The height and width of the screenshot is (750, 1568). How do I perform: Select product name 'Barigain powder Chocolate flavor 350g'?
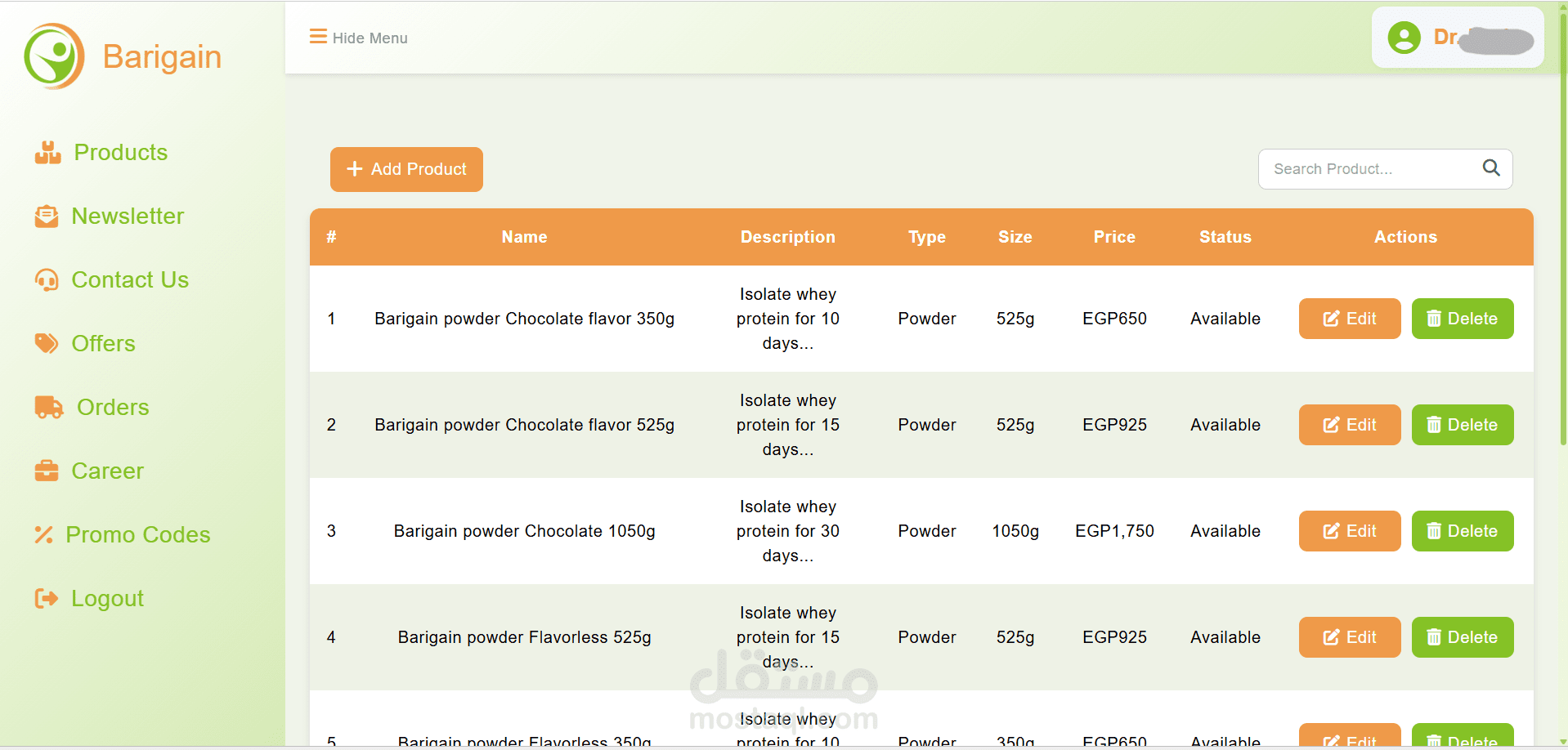[x=524, y=319]
